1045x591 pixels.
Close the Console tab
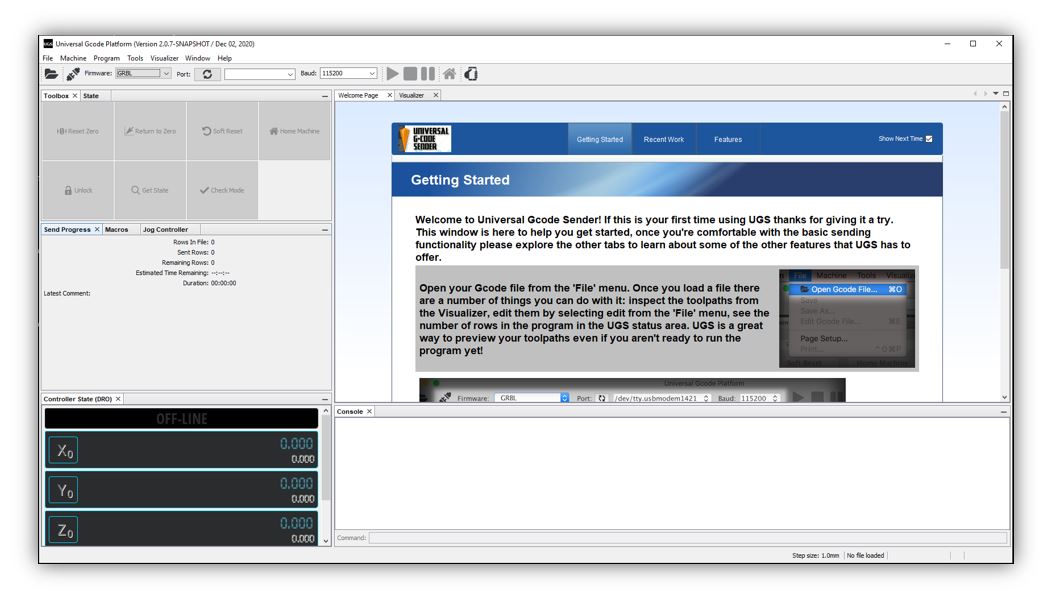coord(369,412)
